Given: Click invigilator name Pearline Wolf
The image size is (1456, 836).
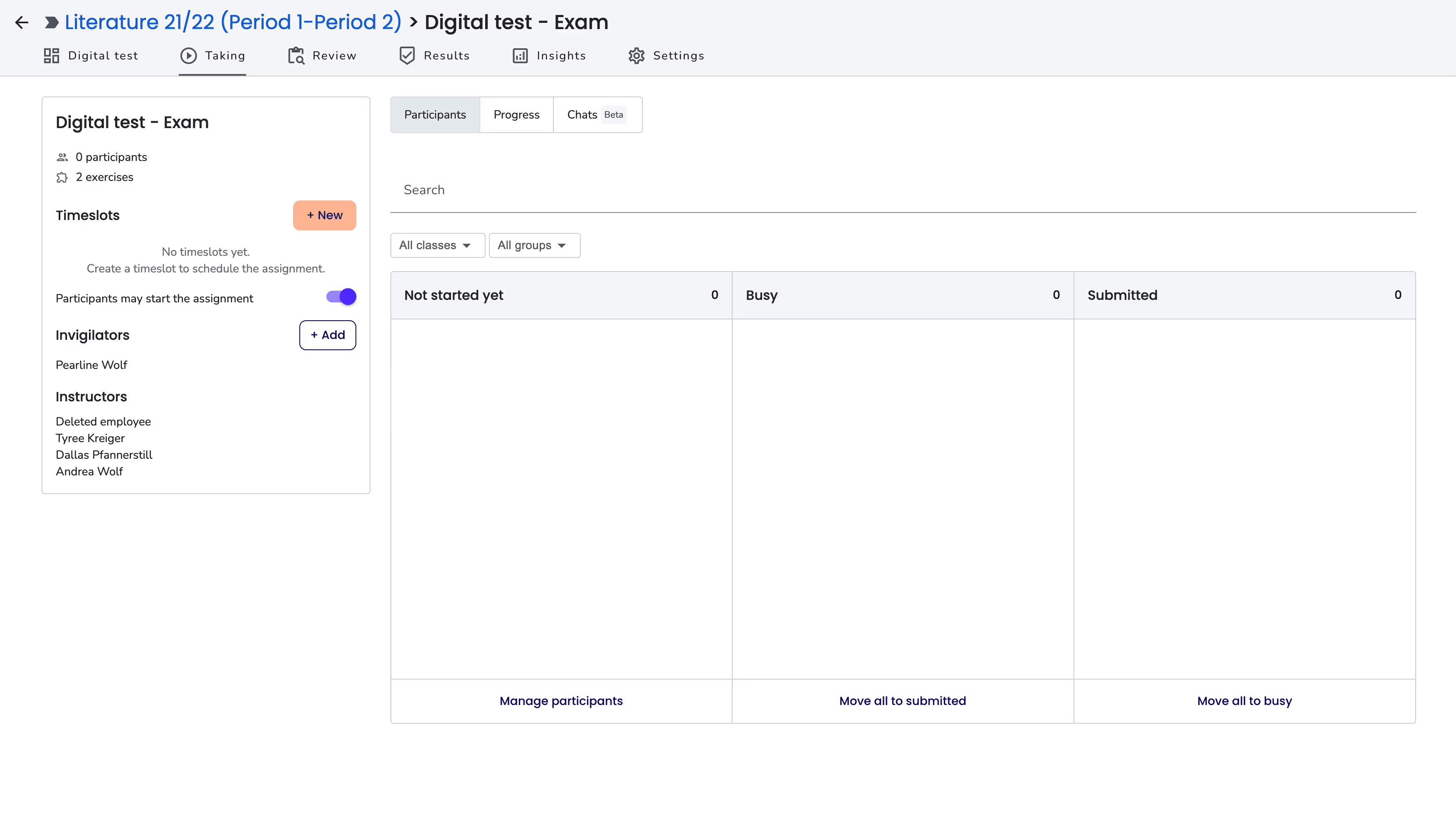Looking at the screenshot, I should (x=91, y=365).
